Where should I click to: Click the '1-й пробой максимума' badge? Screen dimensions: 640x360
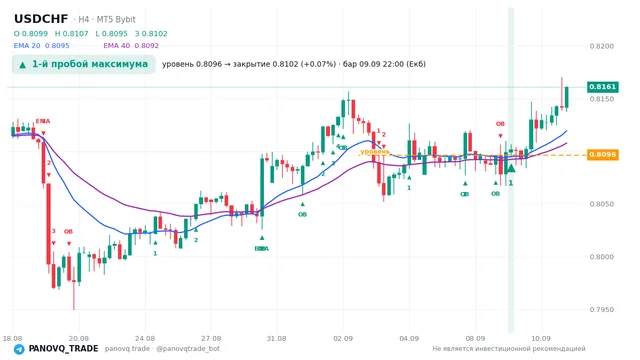click(84, 64)
